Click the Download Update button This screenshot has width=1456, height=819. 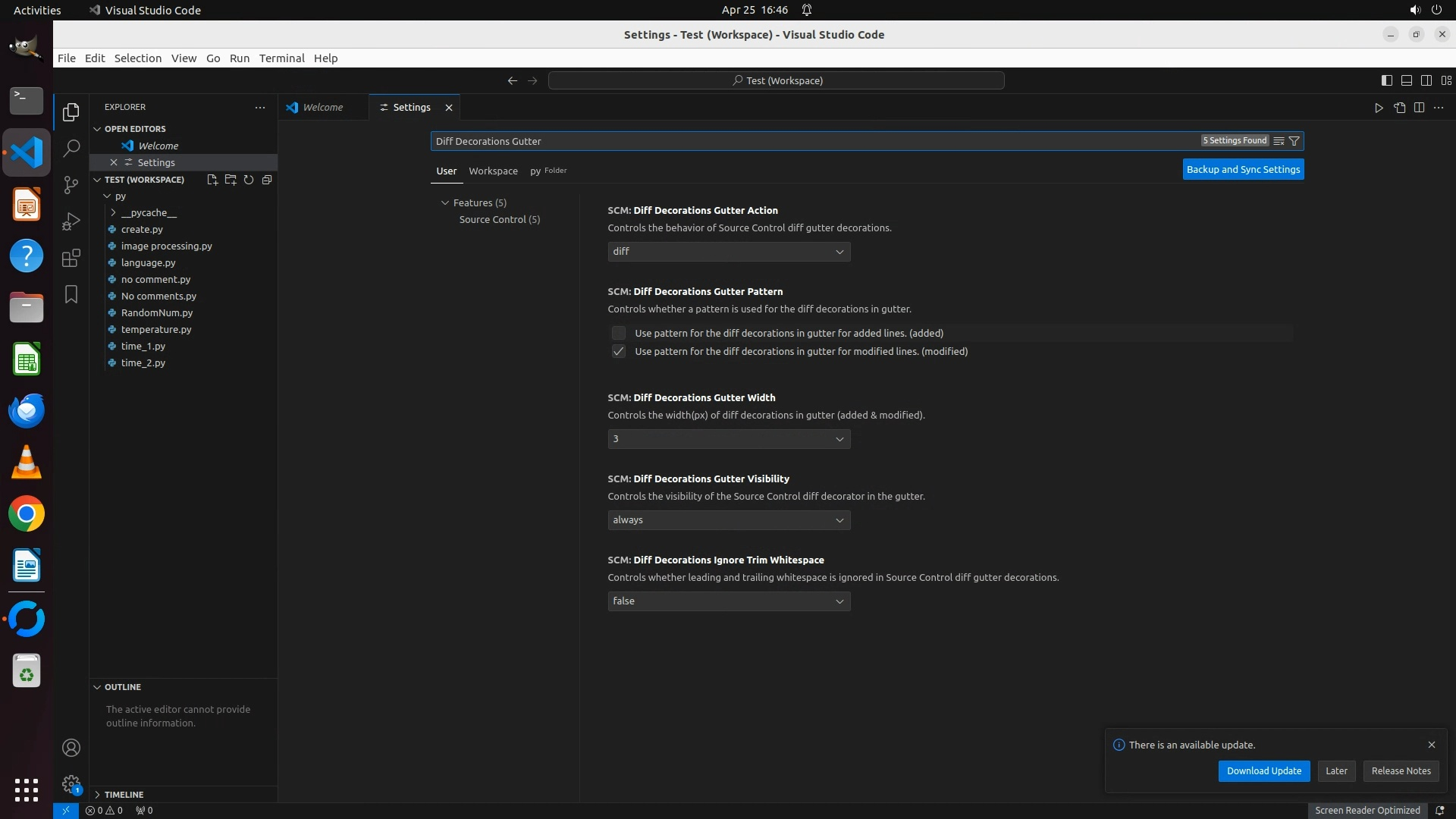(1263, 770)
